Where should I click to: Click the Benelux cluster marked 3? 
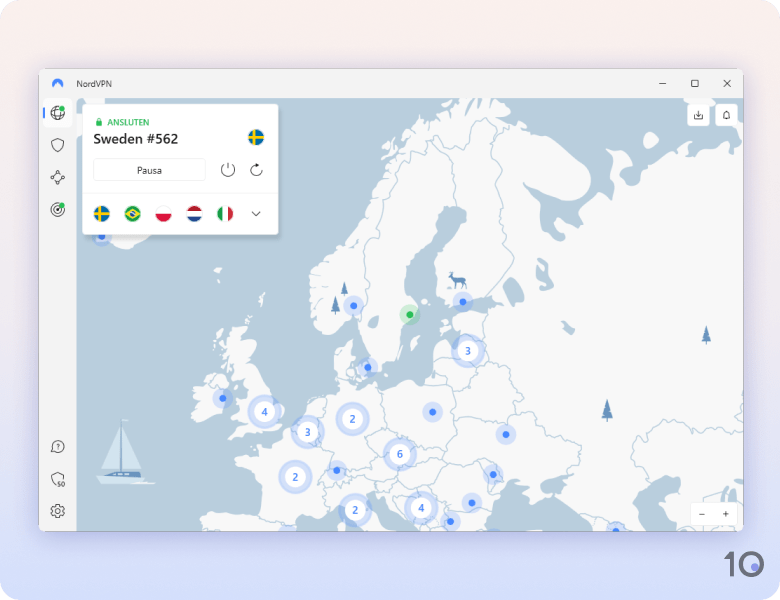[x=307, y=432]
